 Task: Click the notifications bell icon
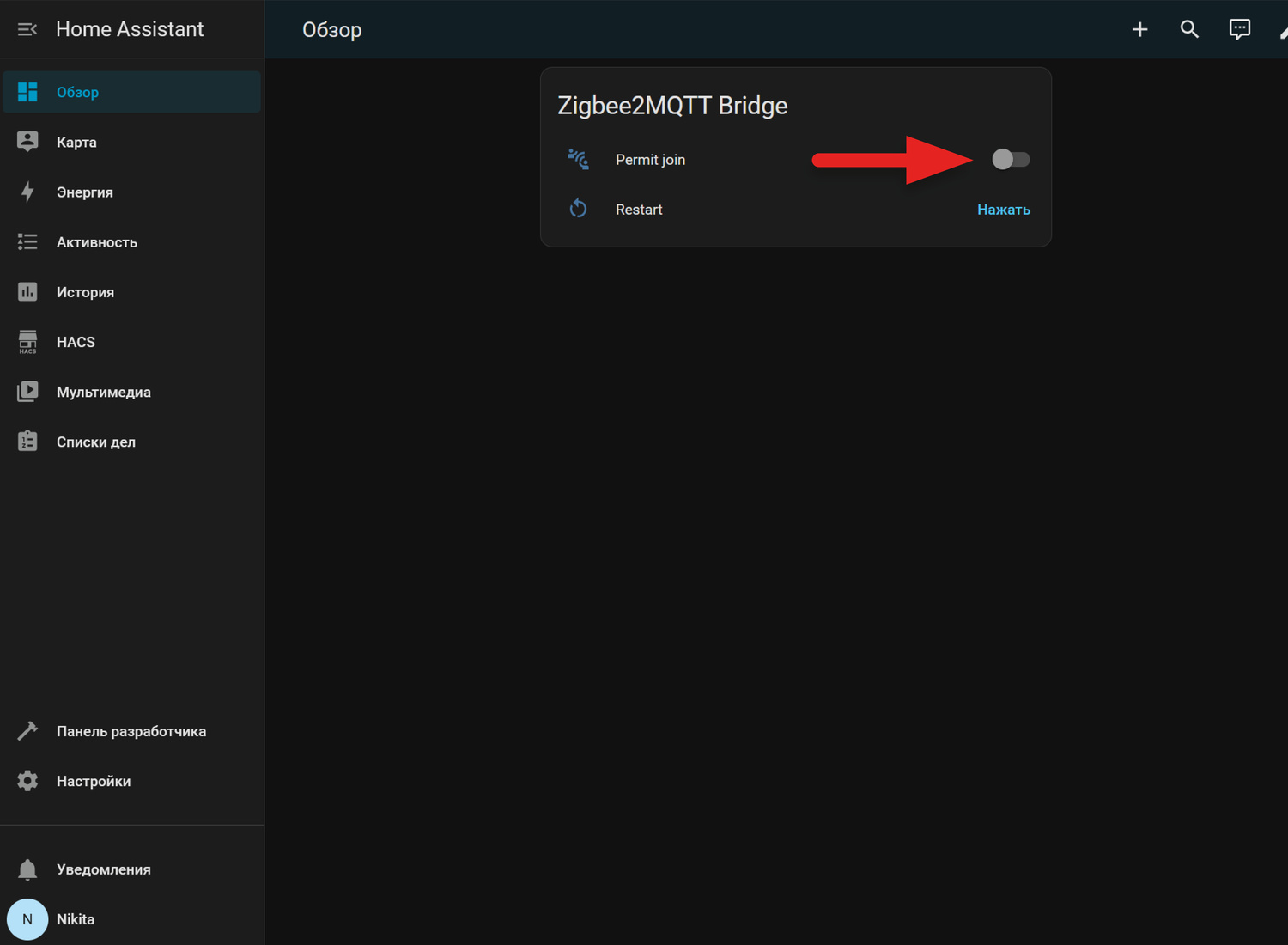(27, 869)
